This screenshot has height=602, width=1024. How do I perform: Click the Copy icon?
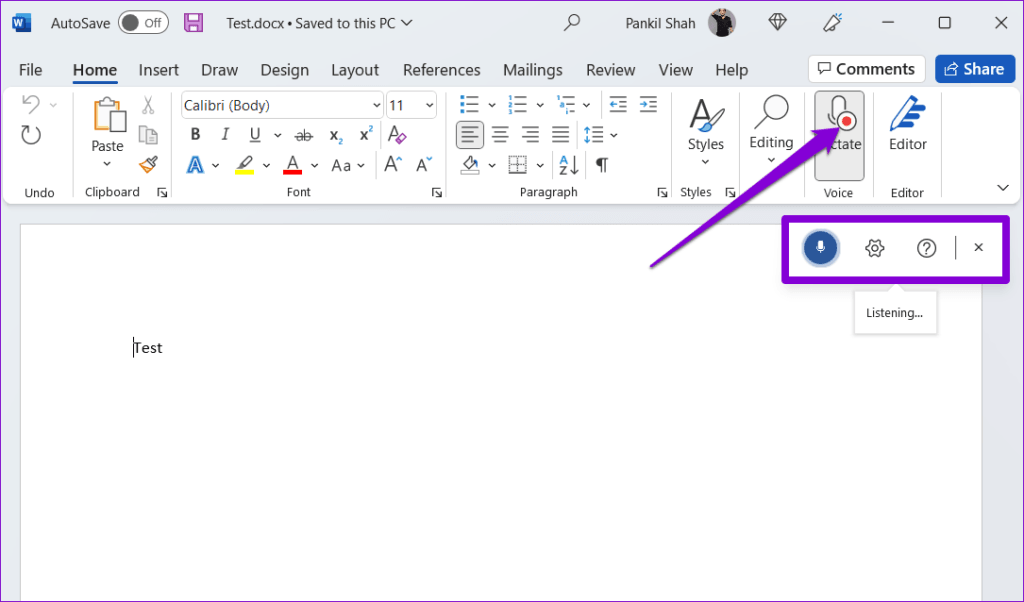coord(148,135)
